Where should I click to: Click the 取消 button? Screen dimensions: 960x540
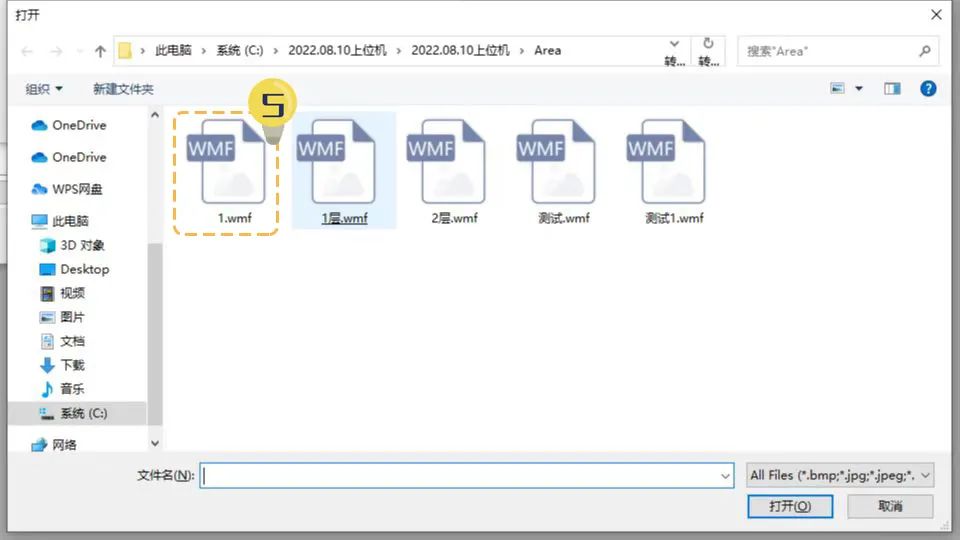tap(890, 507)
